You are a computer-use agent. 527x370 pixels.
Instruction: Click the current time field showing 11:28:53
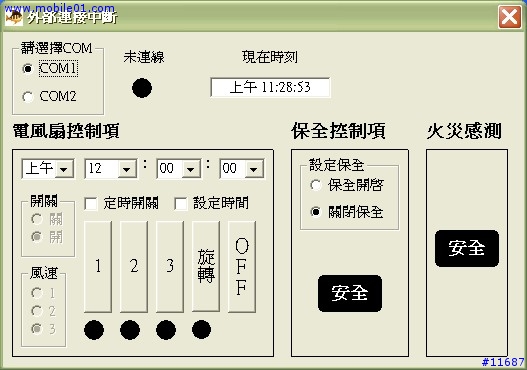(x=270, y=88)
